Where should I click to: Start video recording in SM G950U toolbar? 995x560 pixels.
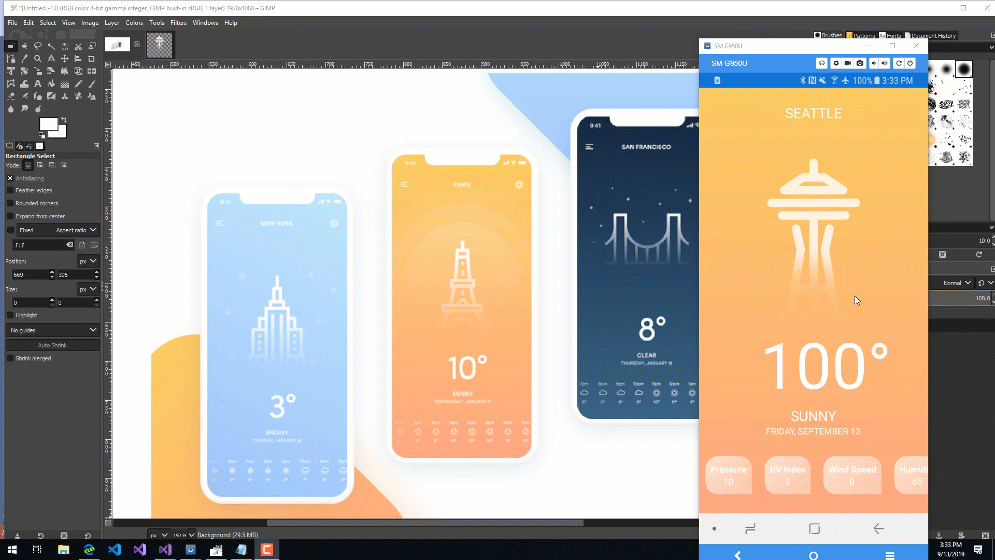click(x=848, y=63)
